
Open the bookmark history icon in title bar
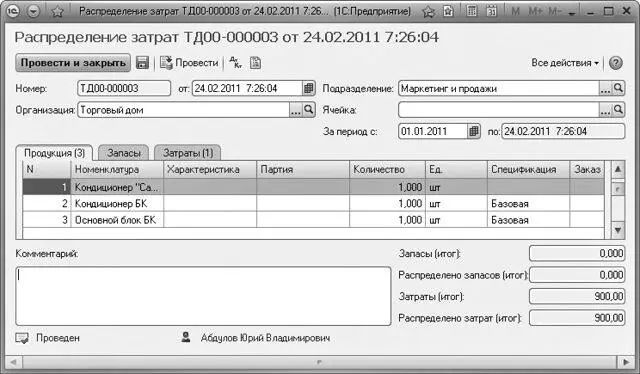click(448, 11)
